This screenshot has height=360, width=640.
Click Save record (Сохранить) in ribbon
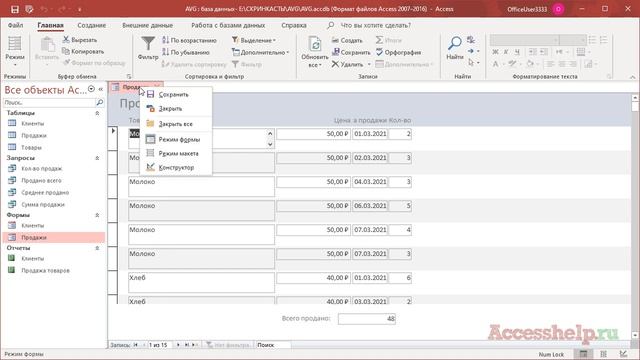coord(351,52)
